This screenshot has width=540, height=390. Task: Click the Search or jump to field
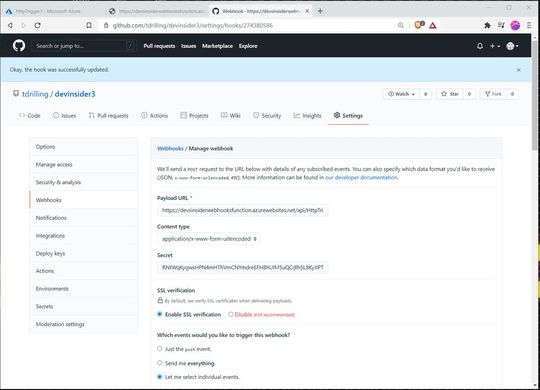(x=84, y=46)
